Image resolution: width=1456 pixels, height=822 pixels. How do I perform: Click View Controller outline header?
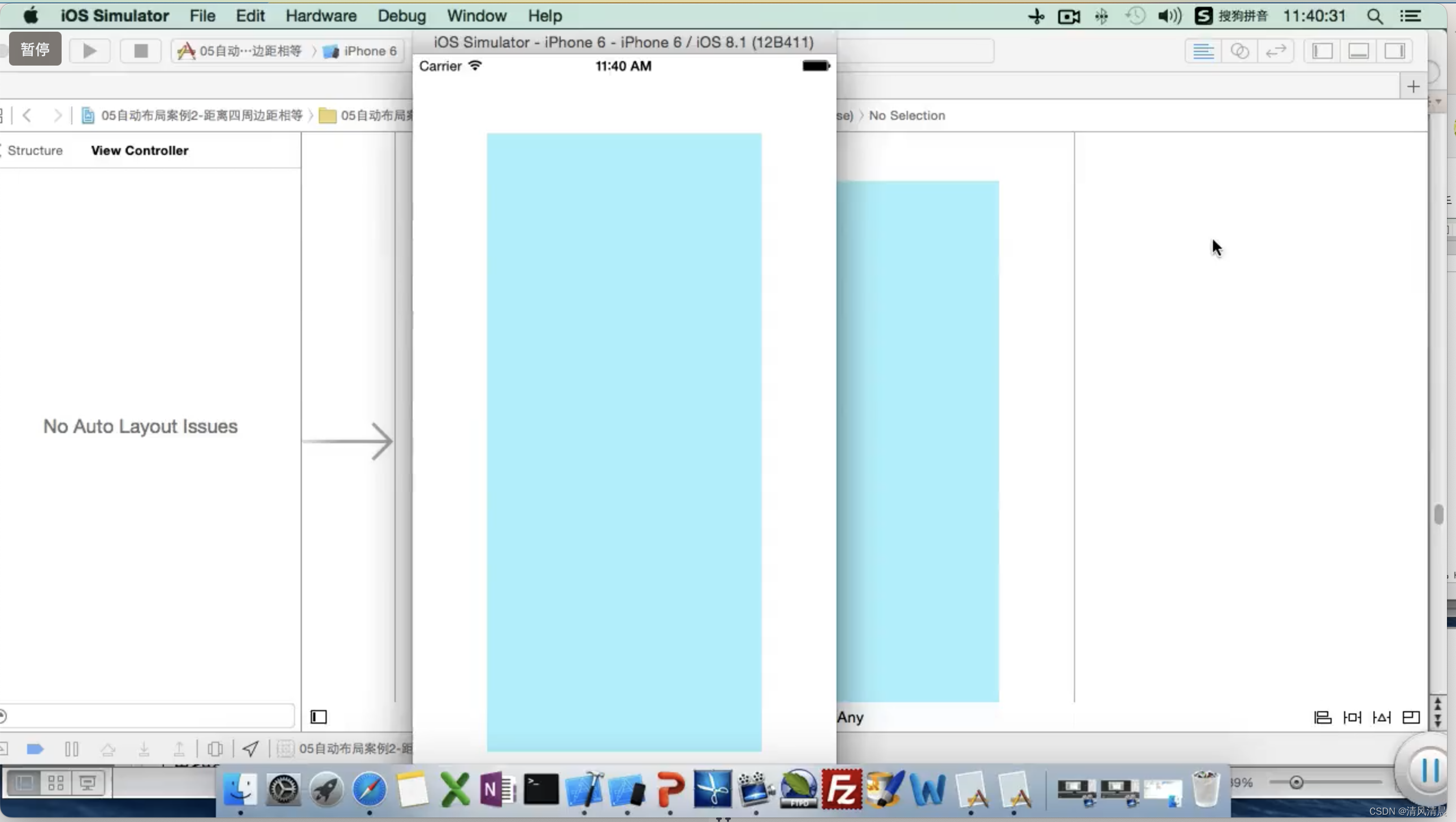point(140,150)
